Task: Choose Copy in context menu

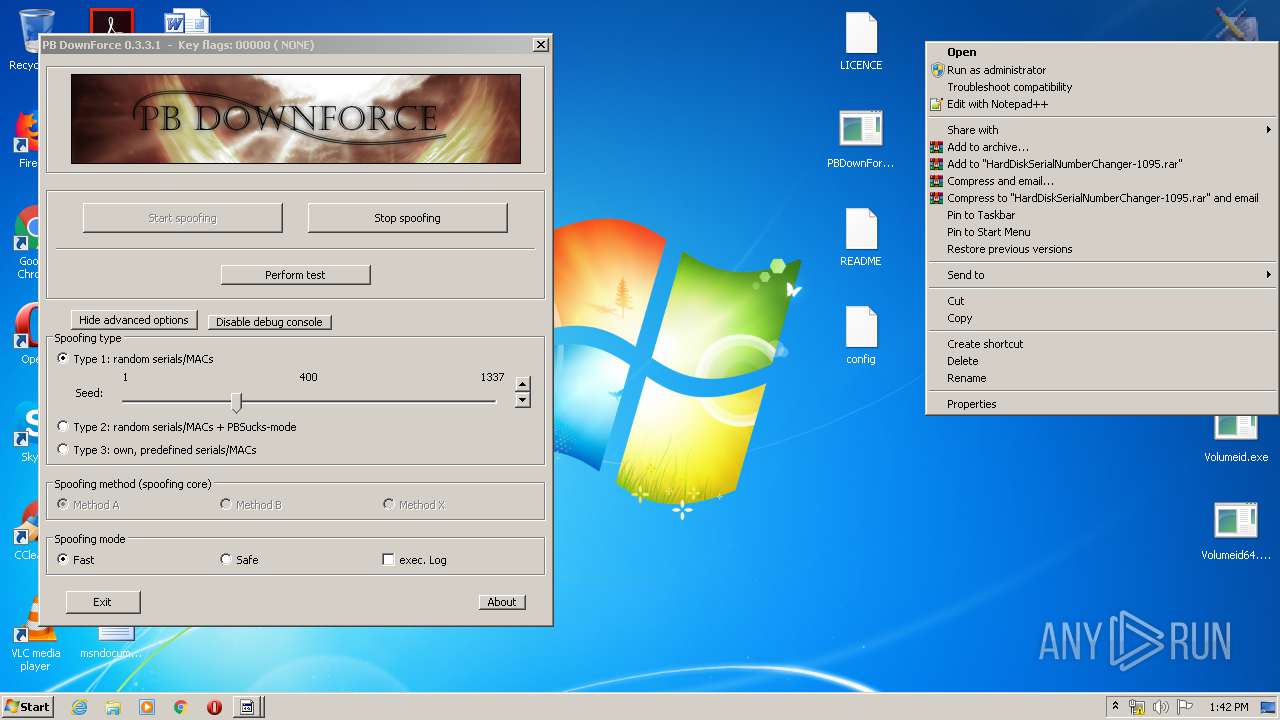Action: 1101,318
